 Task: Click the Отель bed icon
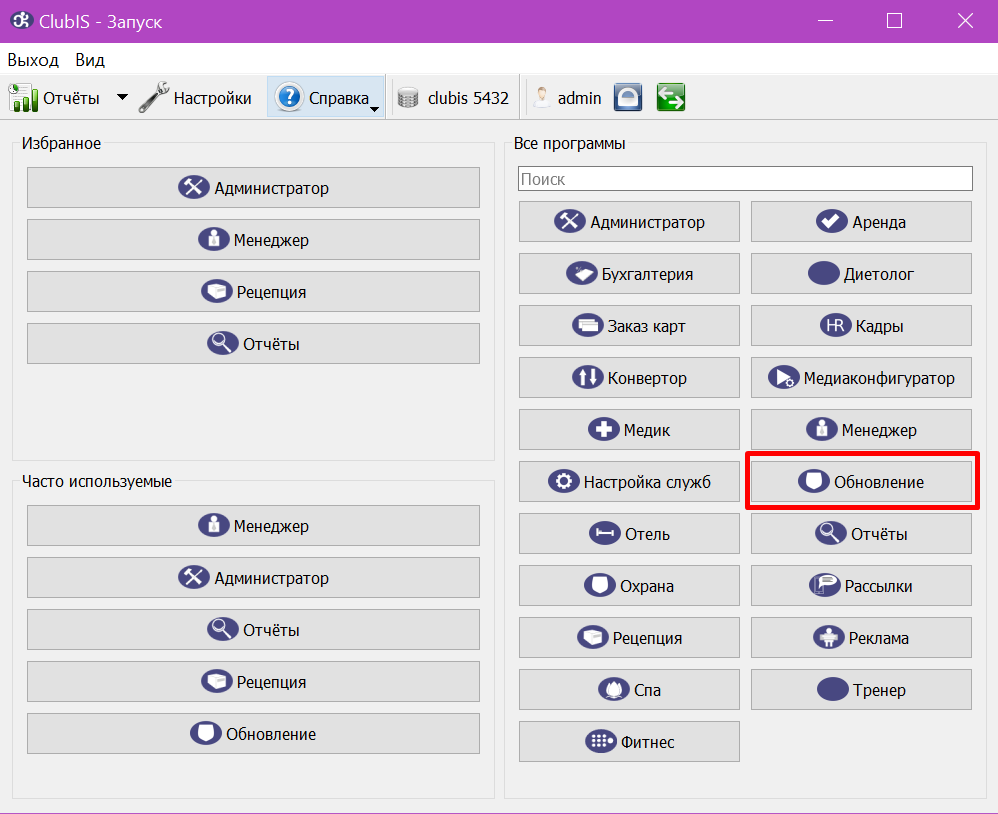[x=605, y=533]
